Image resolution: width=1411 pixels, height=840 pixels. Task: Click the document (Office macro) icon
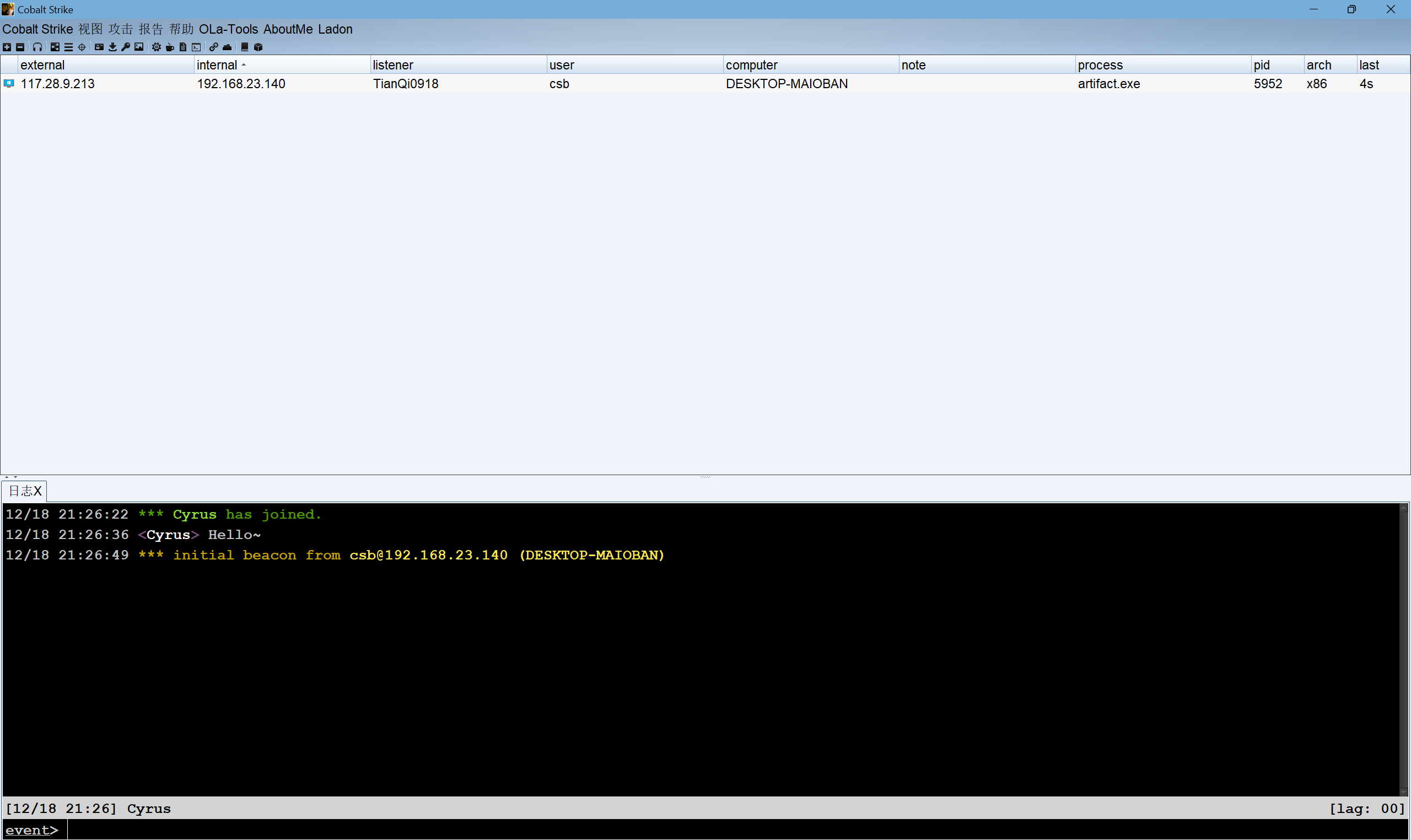tap(183, 47)
